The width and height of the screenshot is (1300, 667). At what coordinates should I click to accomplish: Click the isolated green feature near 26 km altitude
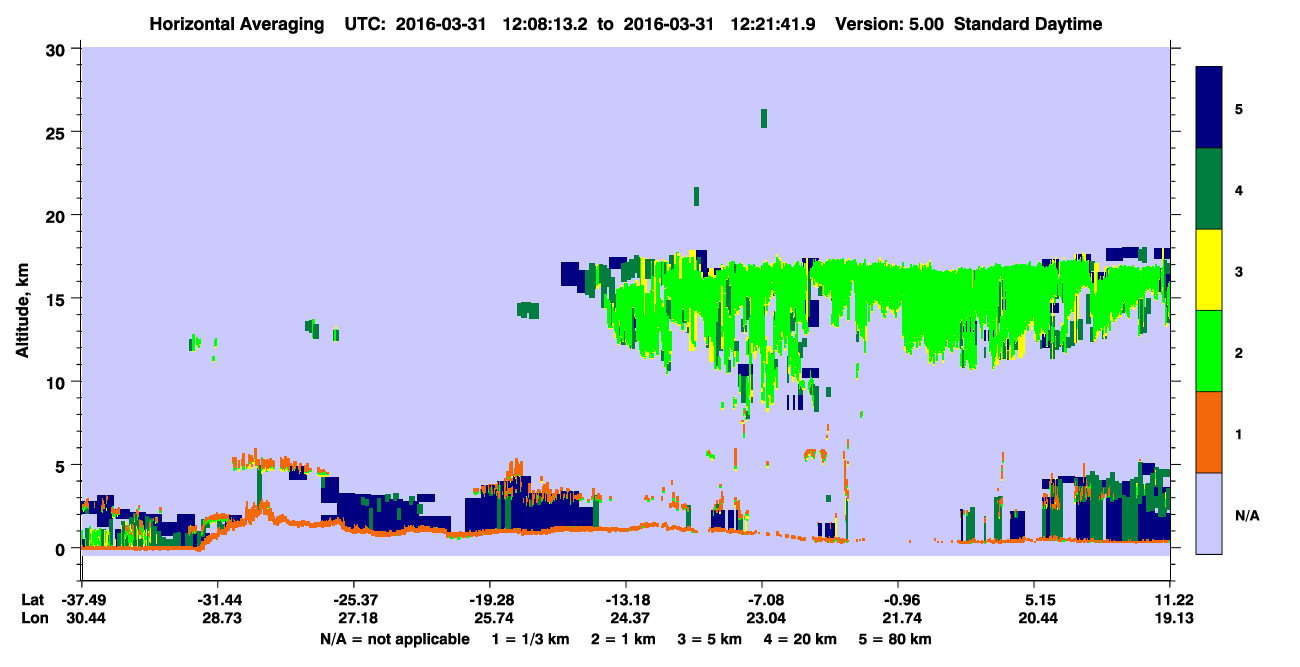click(x=764, y=118)
